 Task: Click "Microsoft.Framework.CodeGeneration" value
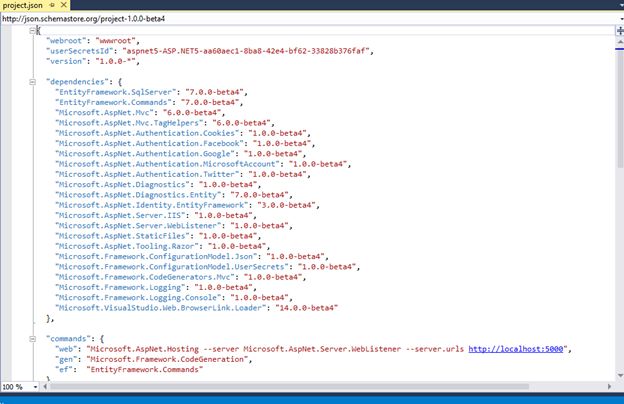[167, 359]
